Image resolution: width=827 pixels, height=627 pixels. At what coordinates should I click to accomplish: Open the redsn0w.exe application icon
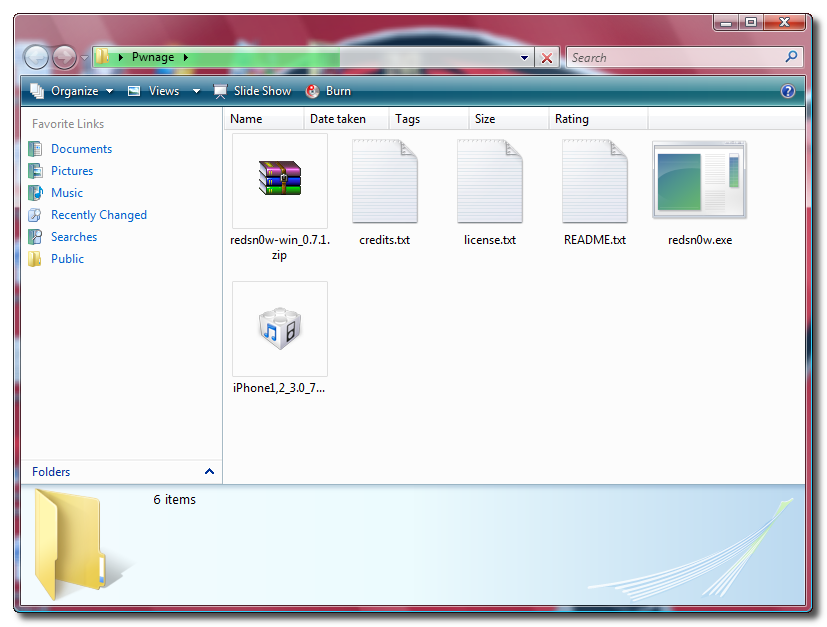[699, 181]
